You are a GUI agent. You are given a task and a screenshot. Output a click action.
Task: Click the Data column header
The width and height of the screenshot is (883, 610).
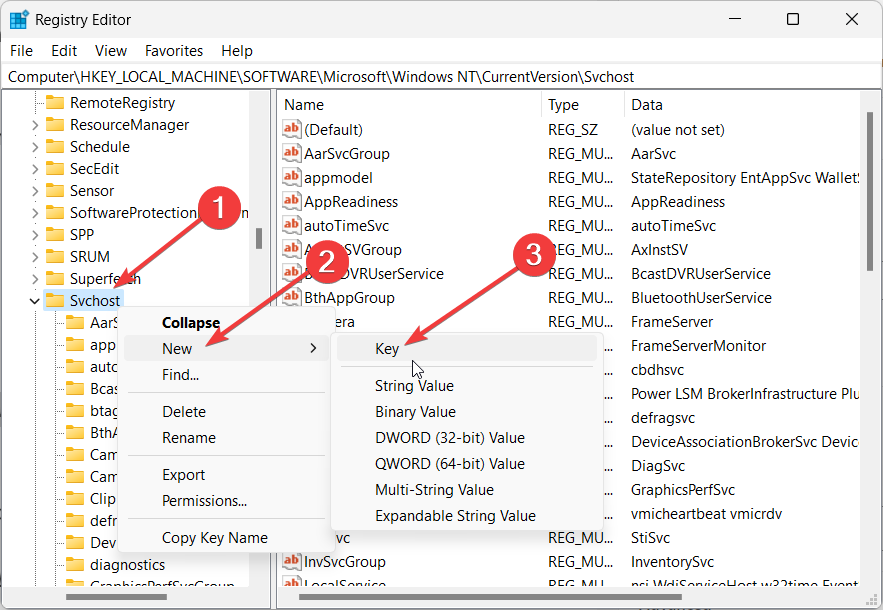742,105
